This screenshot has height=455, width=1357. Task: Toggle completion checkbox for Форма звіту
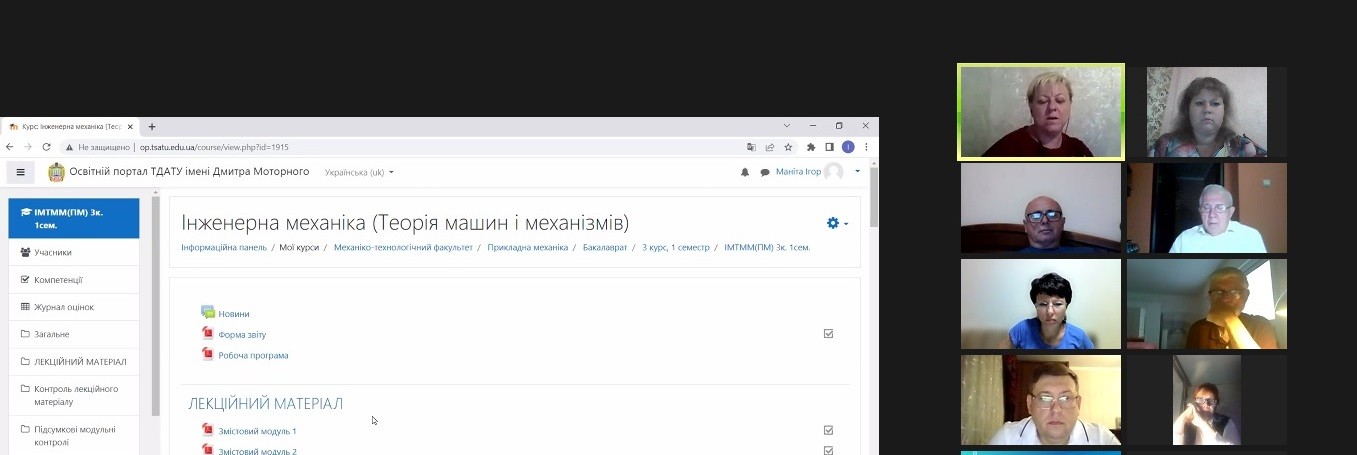828,334
